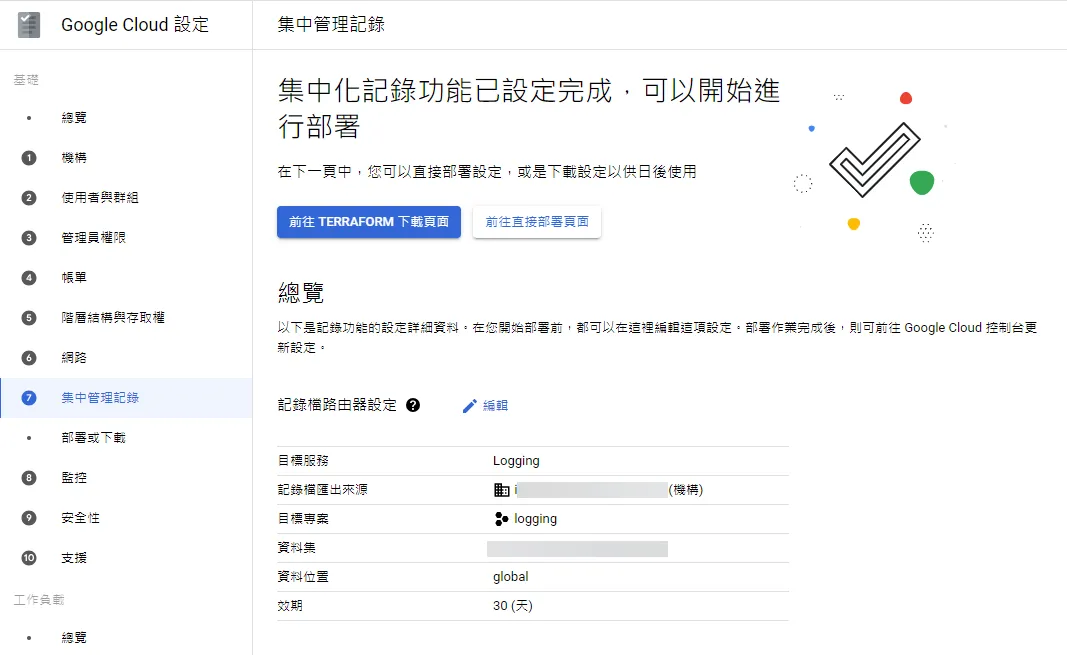
Task: Click the 'logging' project name text
Action: 536,519
